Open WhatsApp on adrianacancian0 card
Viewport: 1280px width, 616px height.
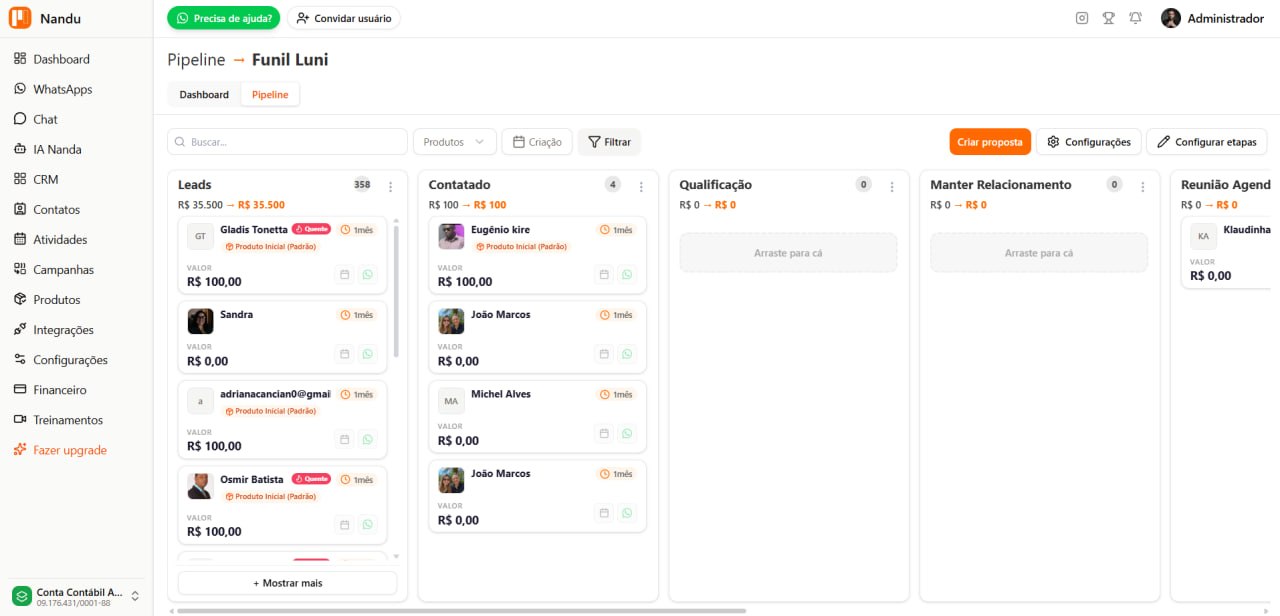click(367, 439)
